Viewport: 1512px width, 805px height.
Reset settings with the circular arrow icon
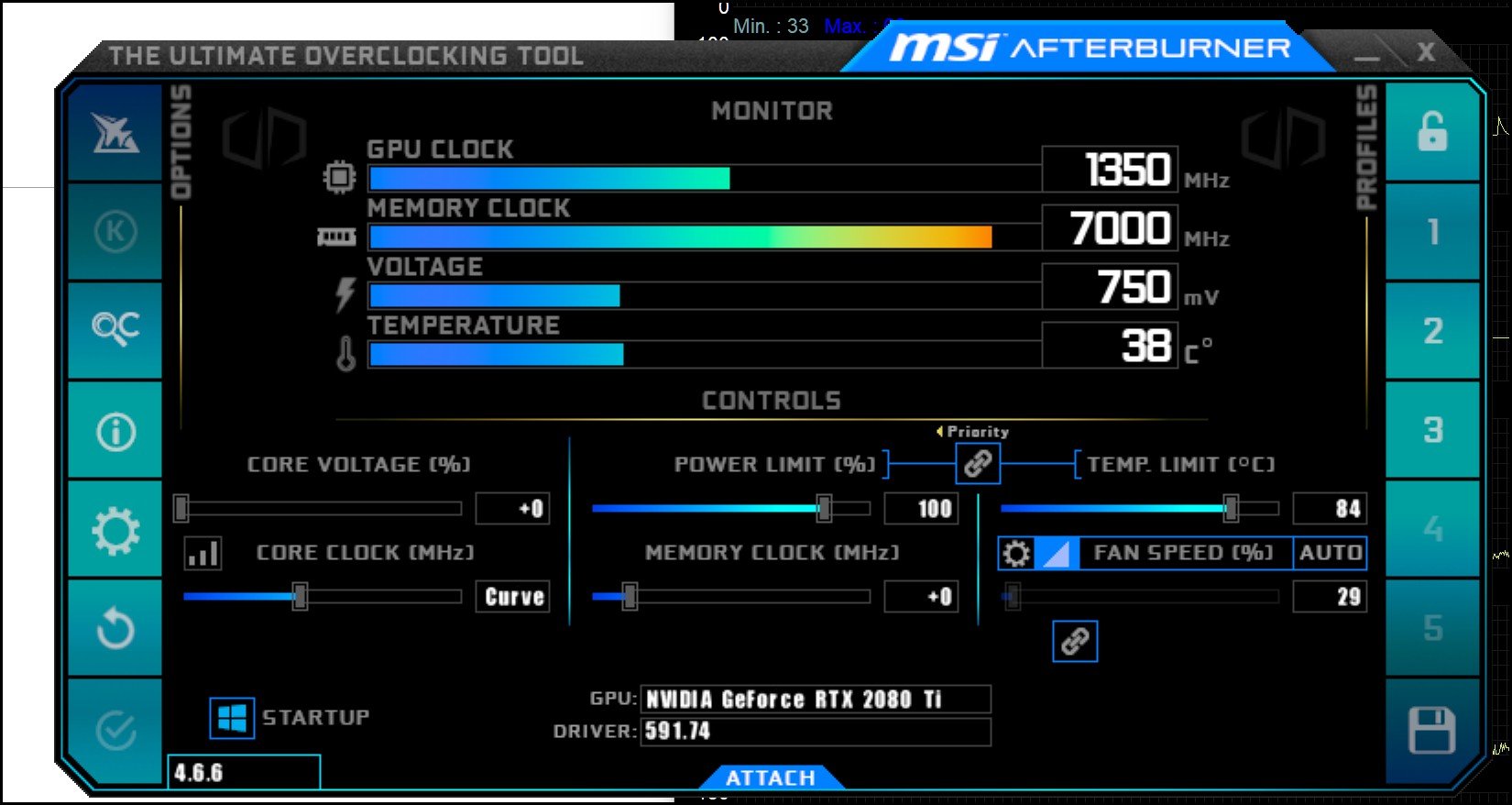click(115, 629)
